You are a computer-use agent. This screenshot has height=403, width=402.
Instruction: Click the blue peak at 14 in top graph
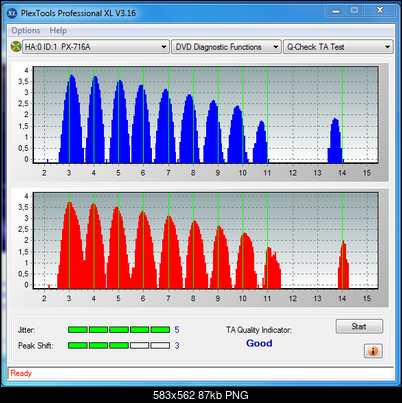335,140
